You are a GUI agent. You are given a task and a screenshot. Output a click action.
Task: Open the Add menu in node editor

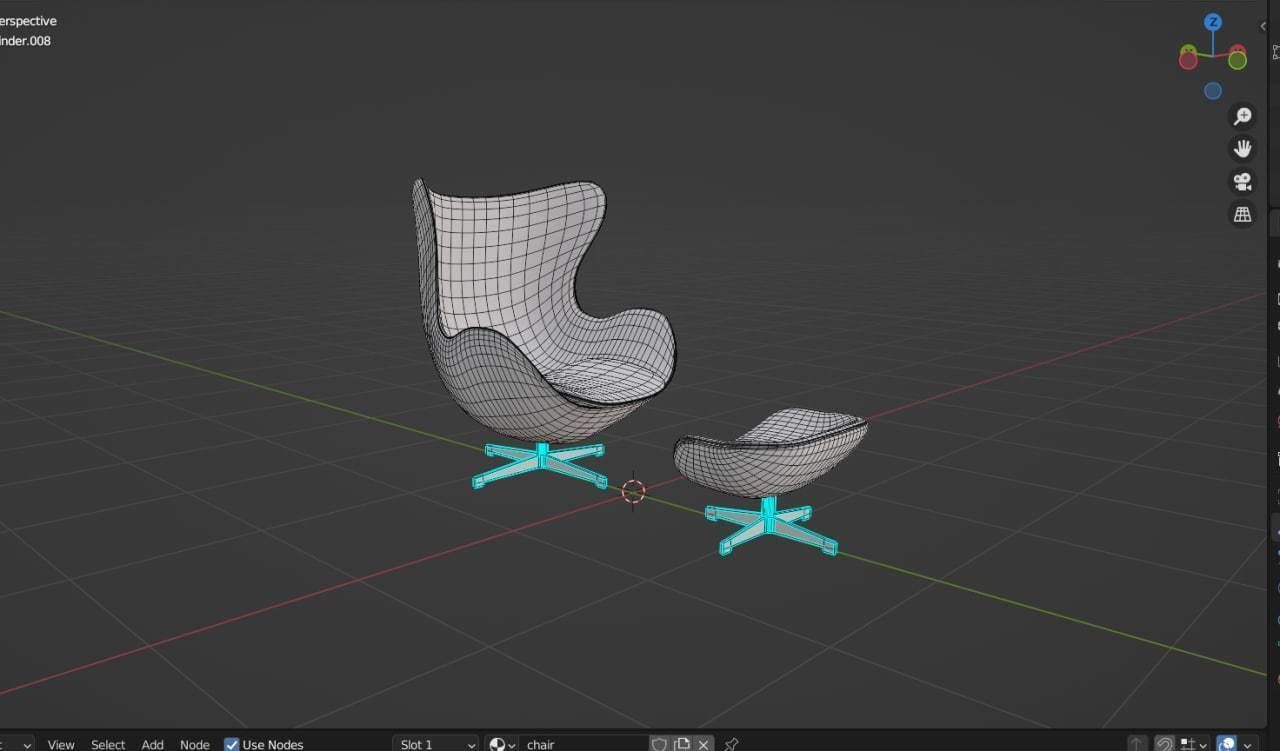point(152,744)
